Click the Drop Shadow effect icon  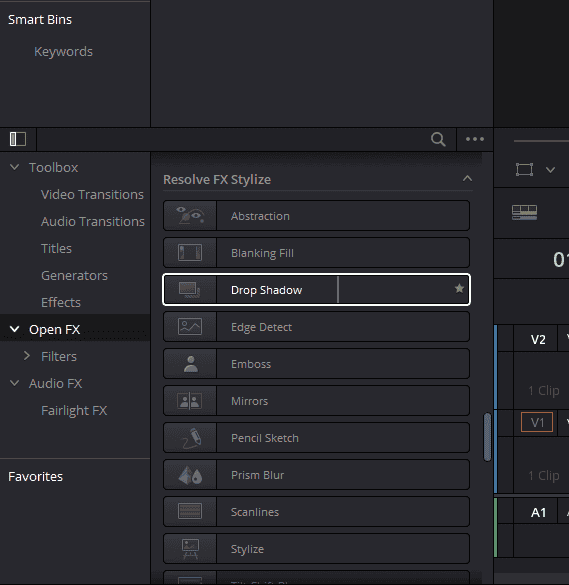[x=190, y=290]
